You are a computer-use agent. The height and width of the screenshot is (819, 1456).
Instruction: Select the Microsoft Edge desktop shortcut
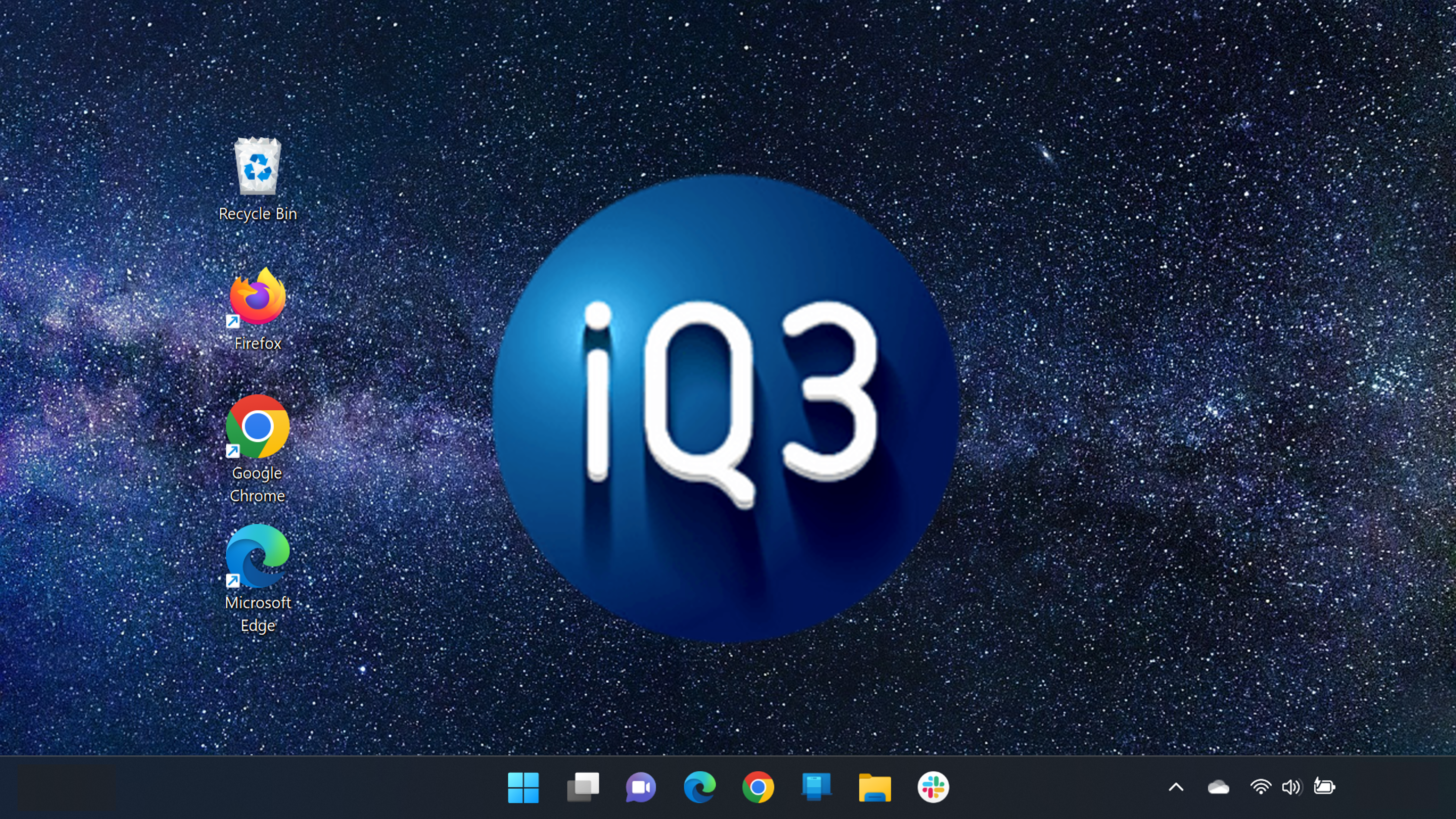258,556
